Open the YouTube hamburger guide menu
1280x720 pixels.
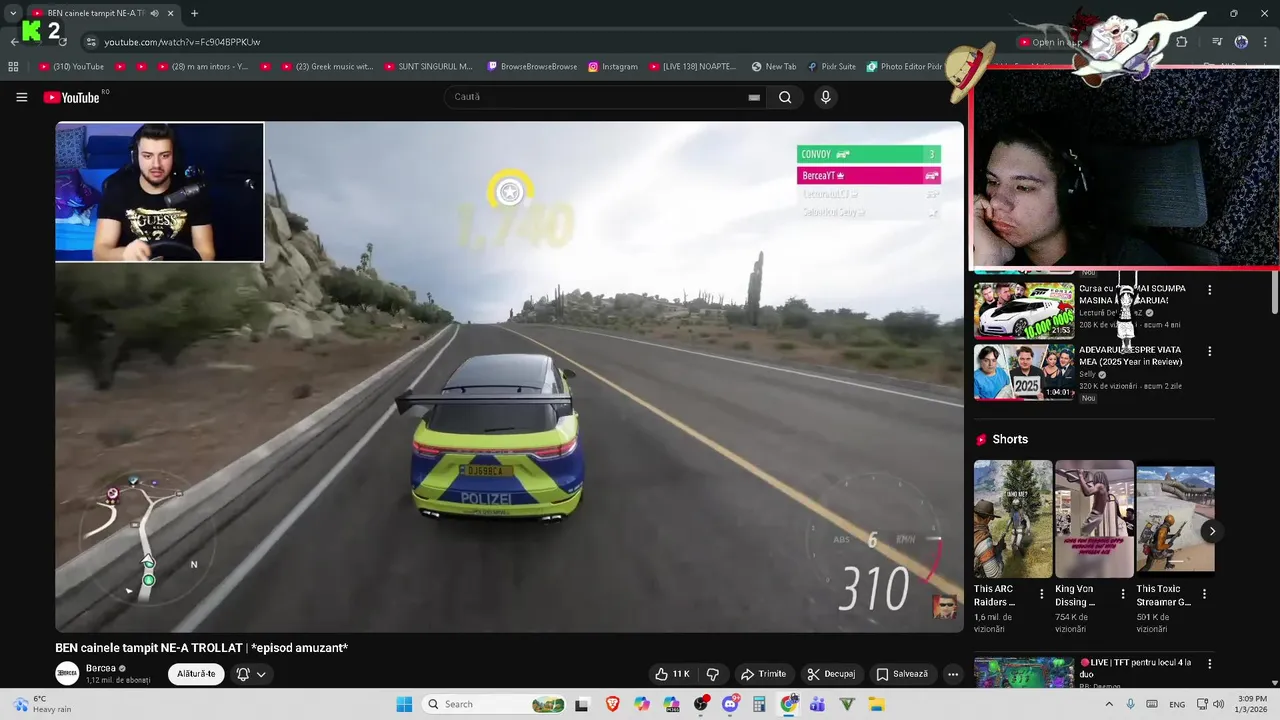pos(21,97)
